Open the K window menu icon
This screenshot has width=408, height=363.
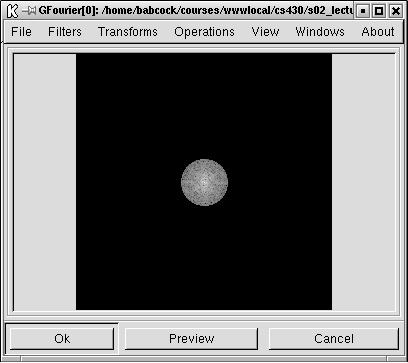point(12,11)
